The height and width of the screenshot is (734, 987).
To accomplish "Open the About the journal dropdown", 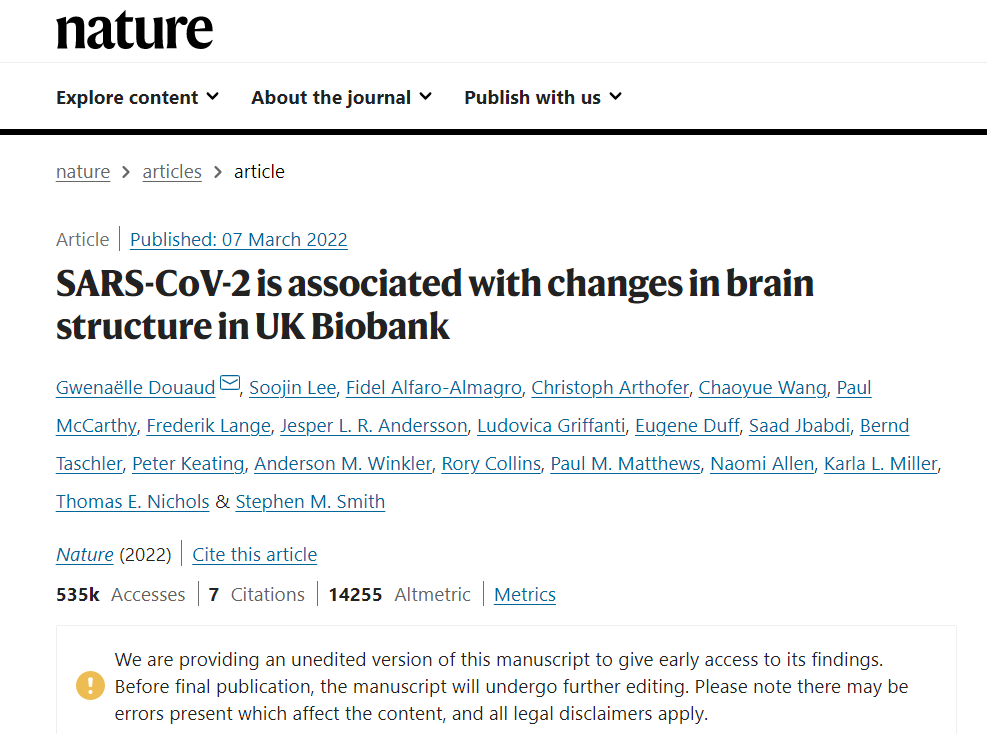I will (x=342, y=98).
